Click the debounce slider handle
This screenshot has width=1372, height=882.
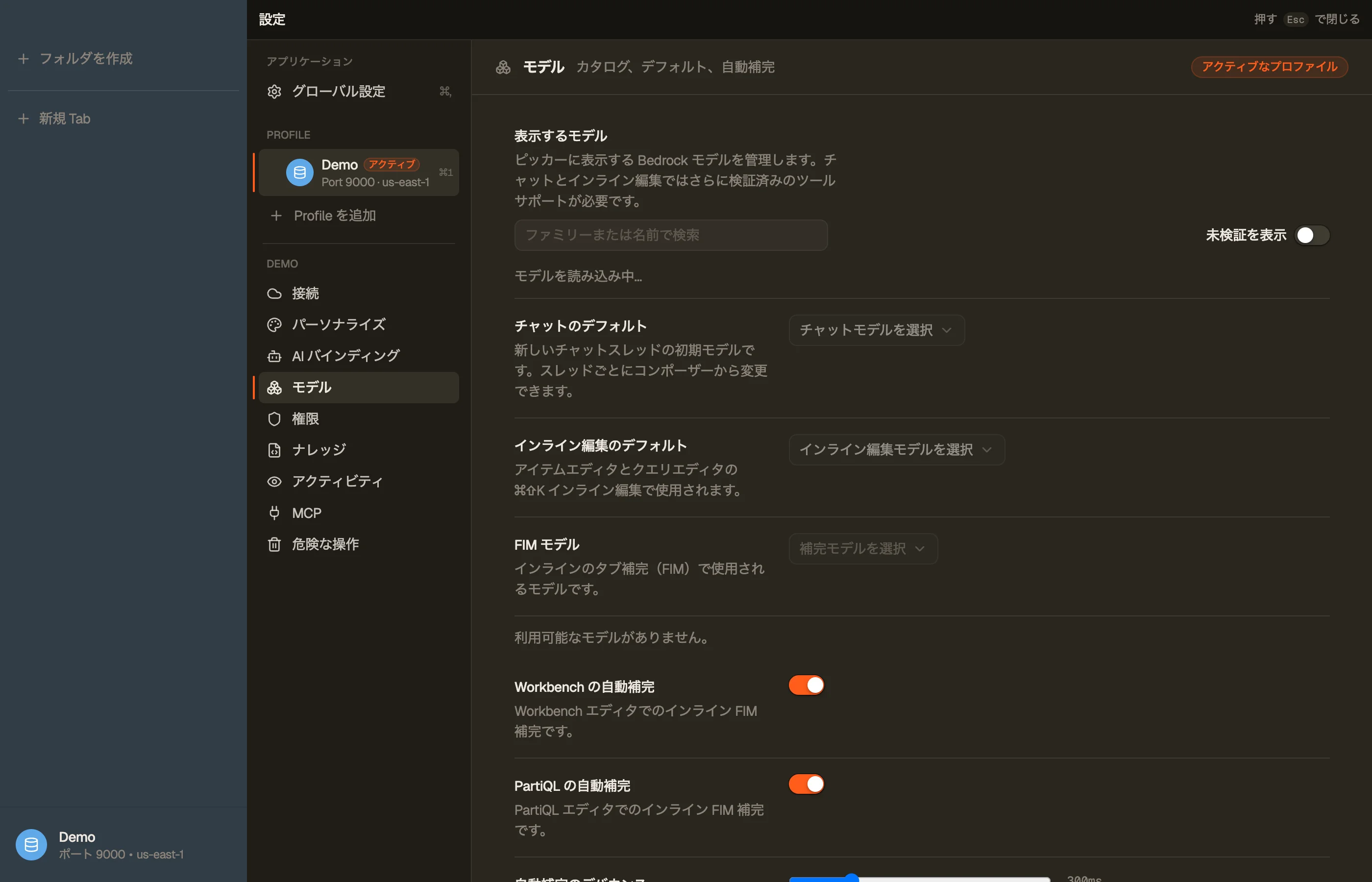(x=852, y=878)
